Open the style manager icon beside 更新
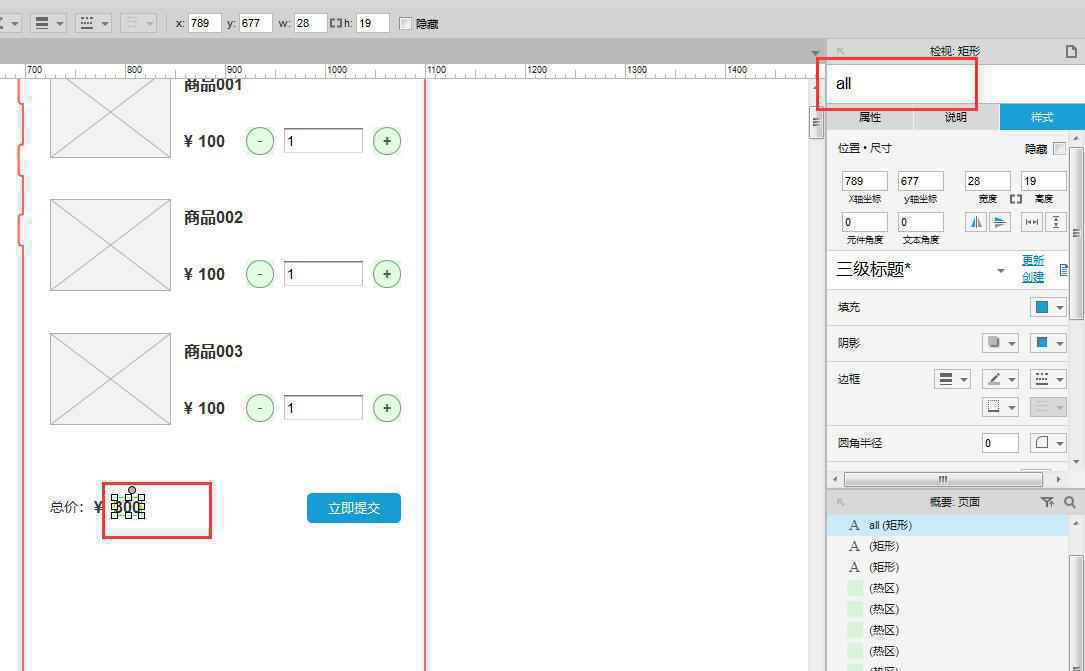Image resolution: width=1085 pixels, height=671 pixels. click(1064, 269)
